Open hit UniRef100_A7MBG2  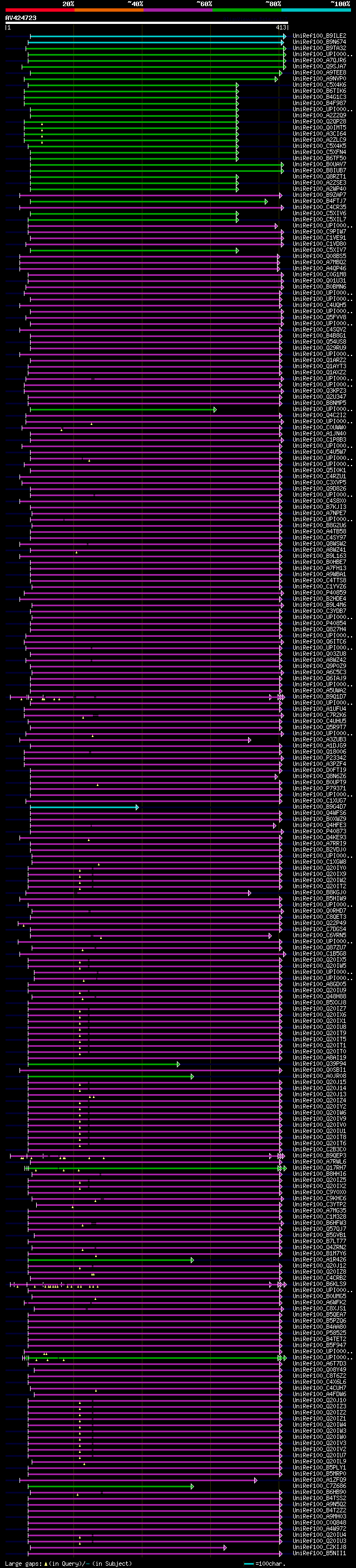pos(319,263)
